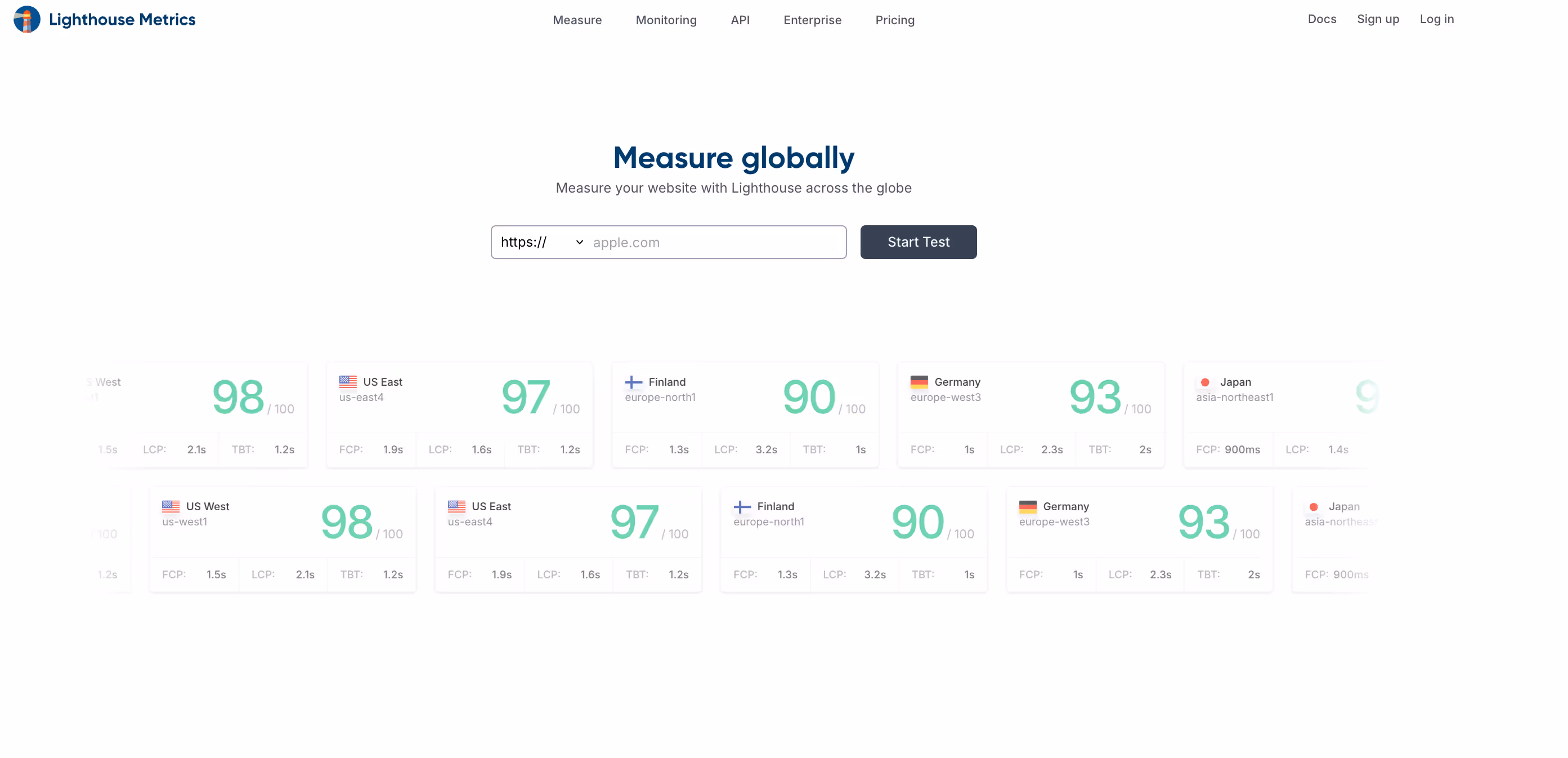Click the US flag on US West us-west1 card
The image size is (1568, 758).
[171, 506]
